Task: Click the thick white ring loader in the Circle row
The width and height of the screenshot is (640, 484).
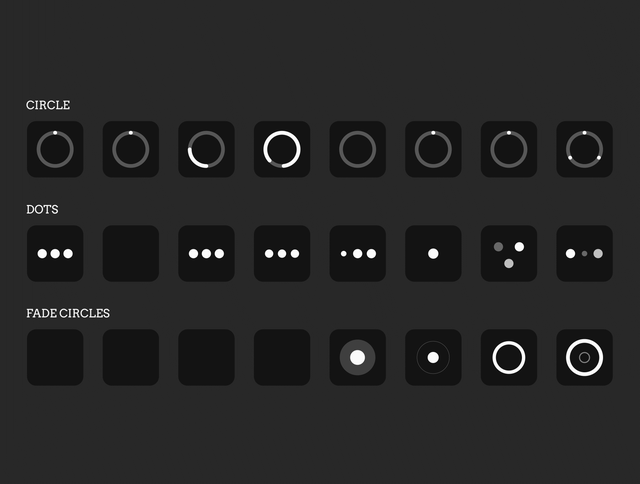Action: click(x=282, y=149)
